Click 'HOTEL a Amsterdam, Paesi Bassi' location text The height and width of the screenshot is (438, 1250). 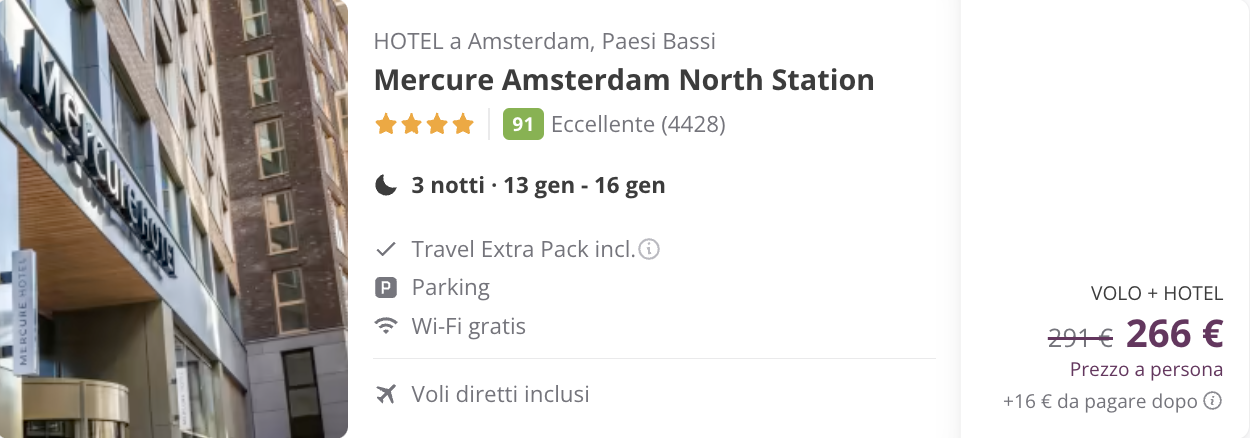[x=544, y=42]
